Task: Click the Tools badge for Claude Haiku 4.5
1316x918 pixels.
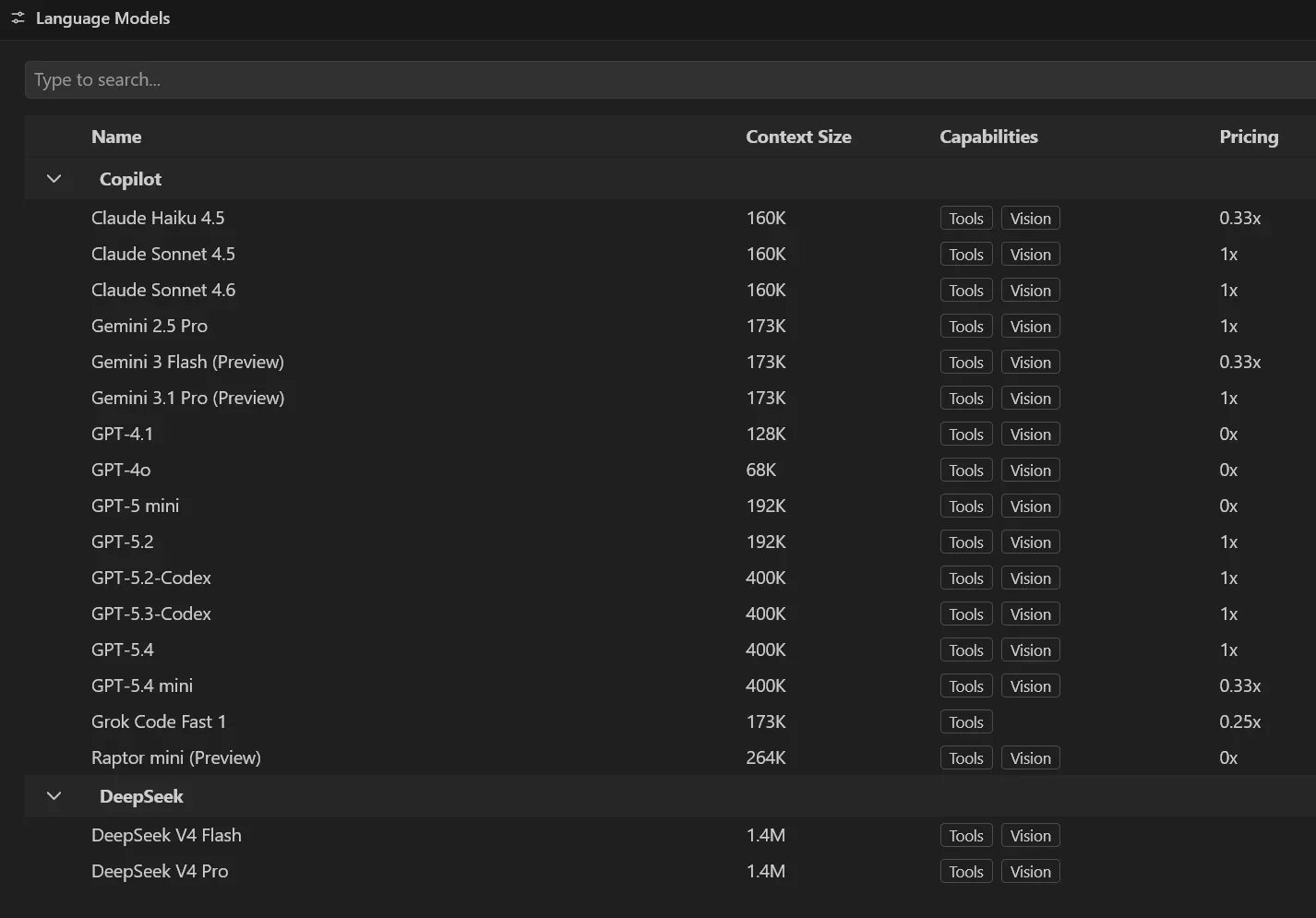Action: pyautogui.click(x=966, y=219)
